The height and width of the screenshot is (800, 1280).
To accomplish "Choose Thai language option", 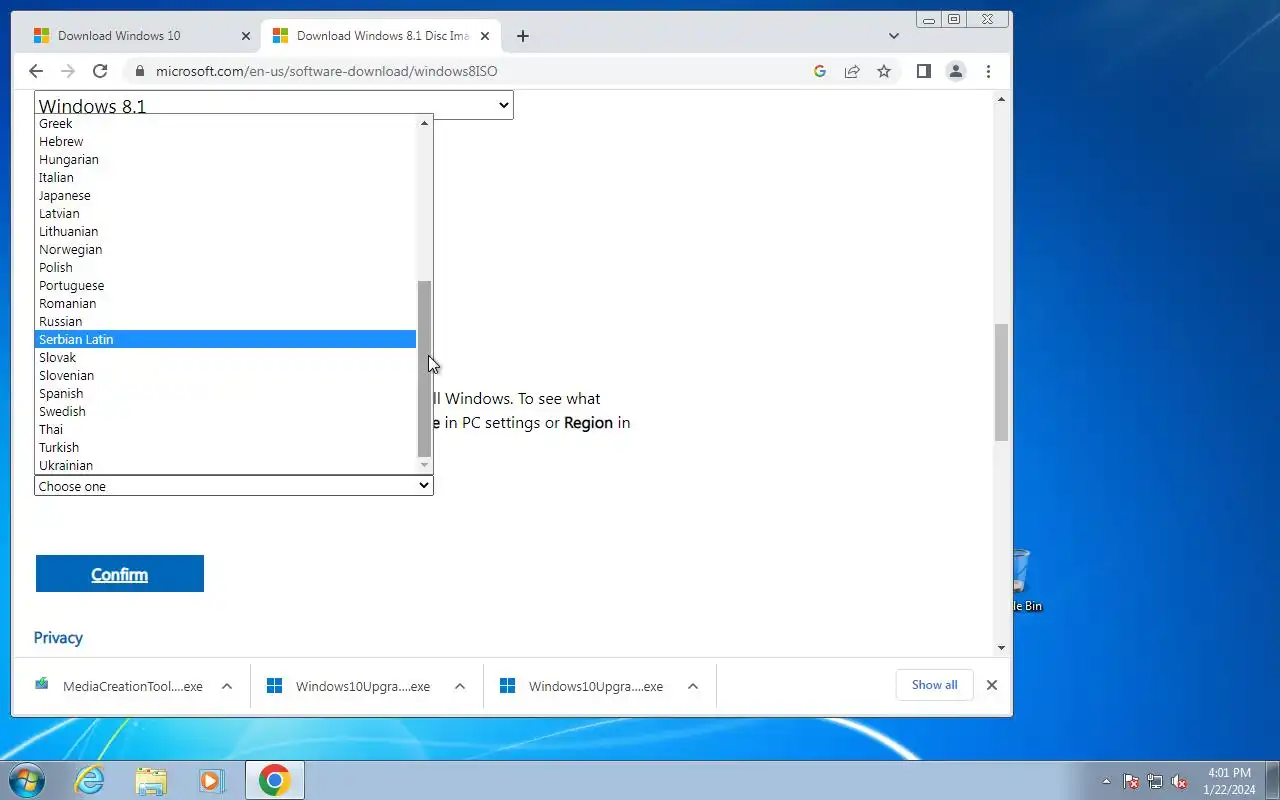I will pos(225,430).
